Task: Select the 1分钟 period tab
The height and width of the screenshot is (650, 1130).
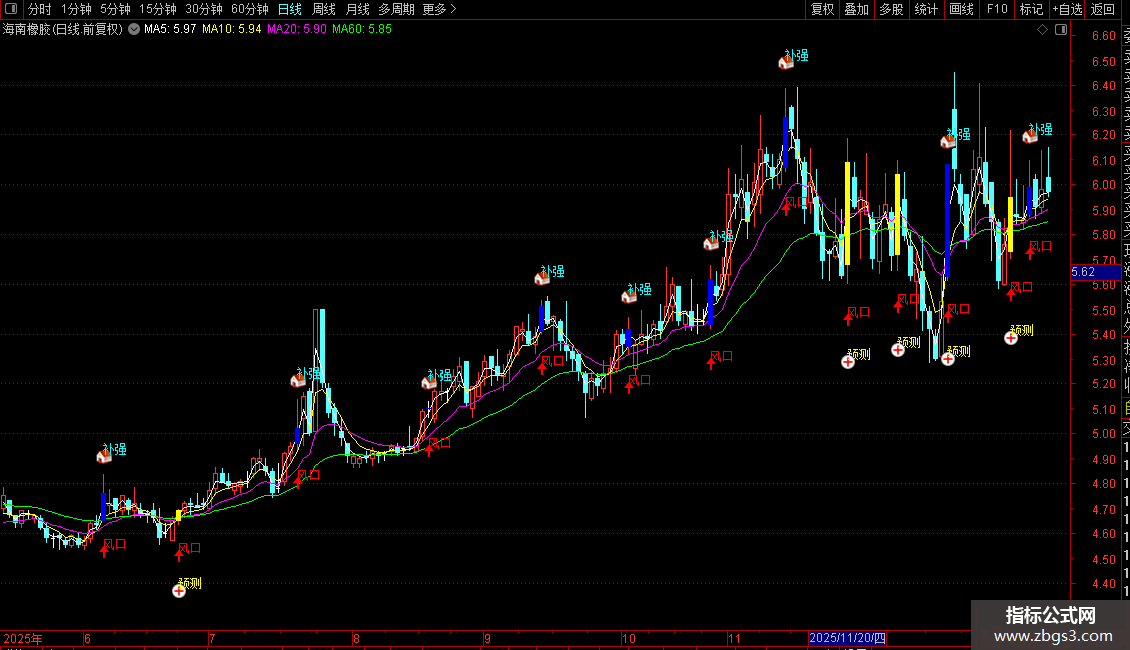Action: (76, 9)
